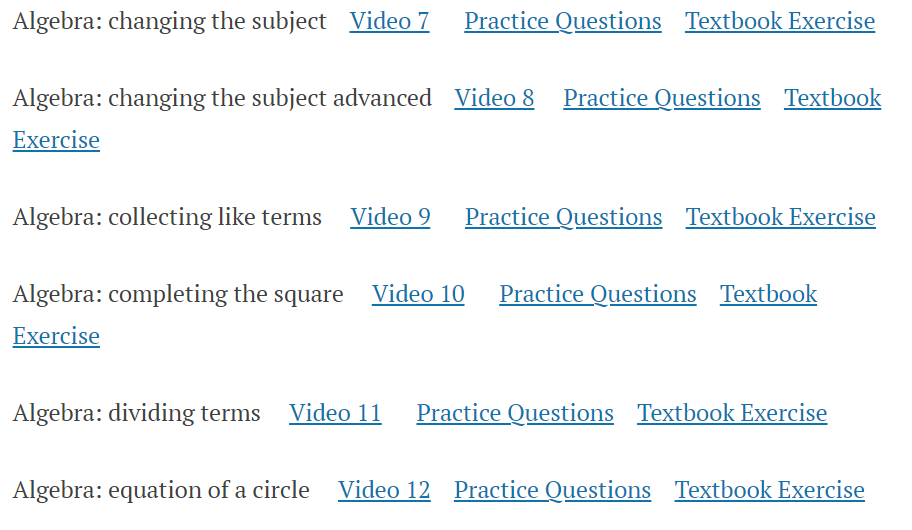The image size is (912, 530).
Task: Open the Video 11 link
Action: pyautogui.click(x=335, y=414)
